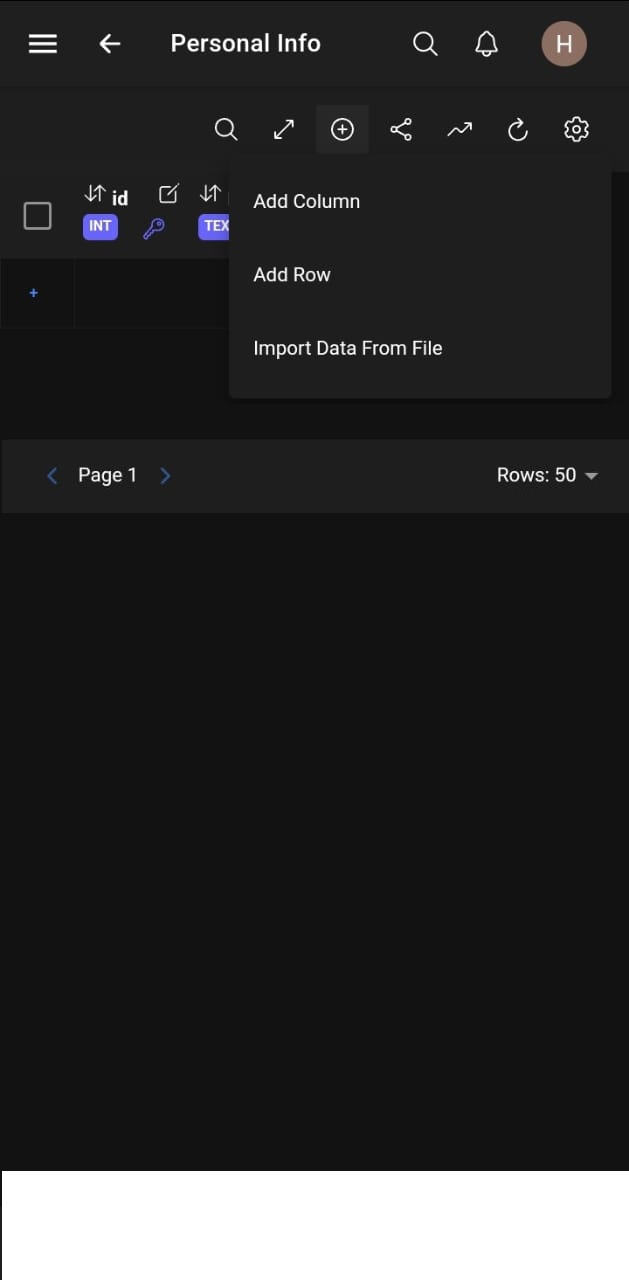Open the trending chart icon
629x1280 pixels.
[x=459, y=130]
